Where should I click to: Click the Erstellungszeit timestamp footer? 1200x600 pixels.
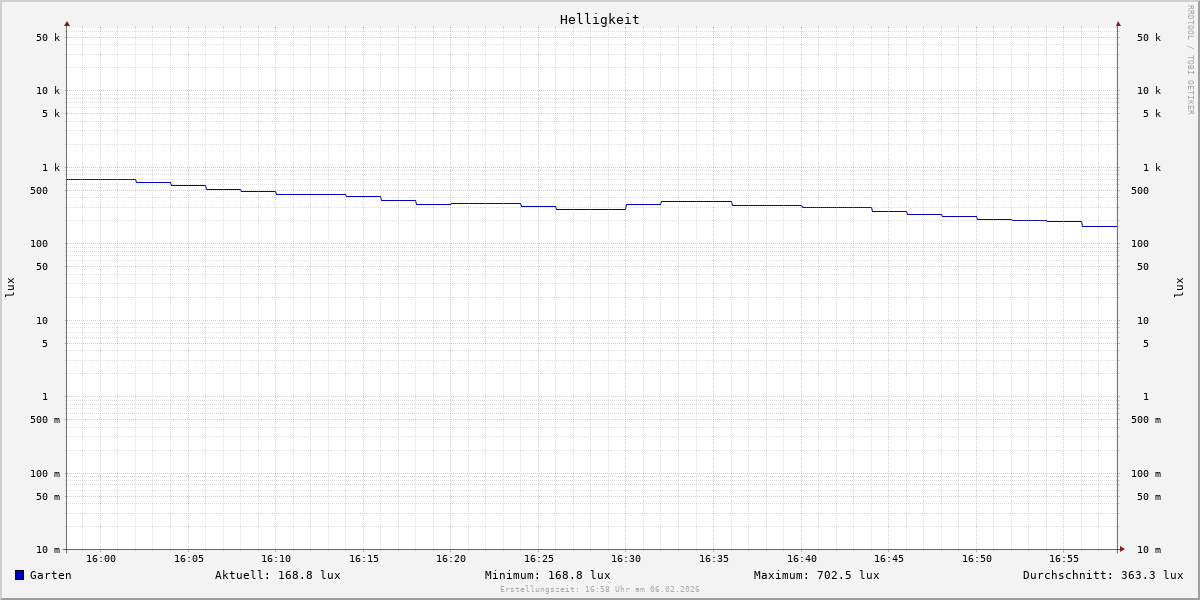click(x=600, y=590)
